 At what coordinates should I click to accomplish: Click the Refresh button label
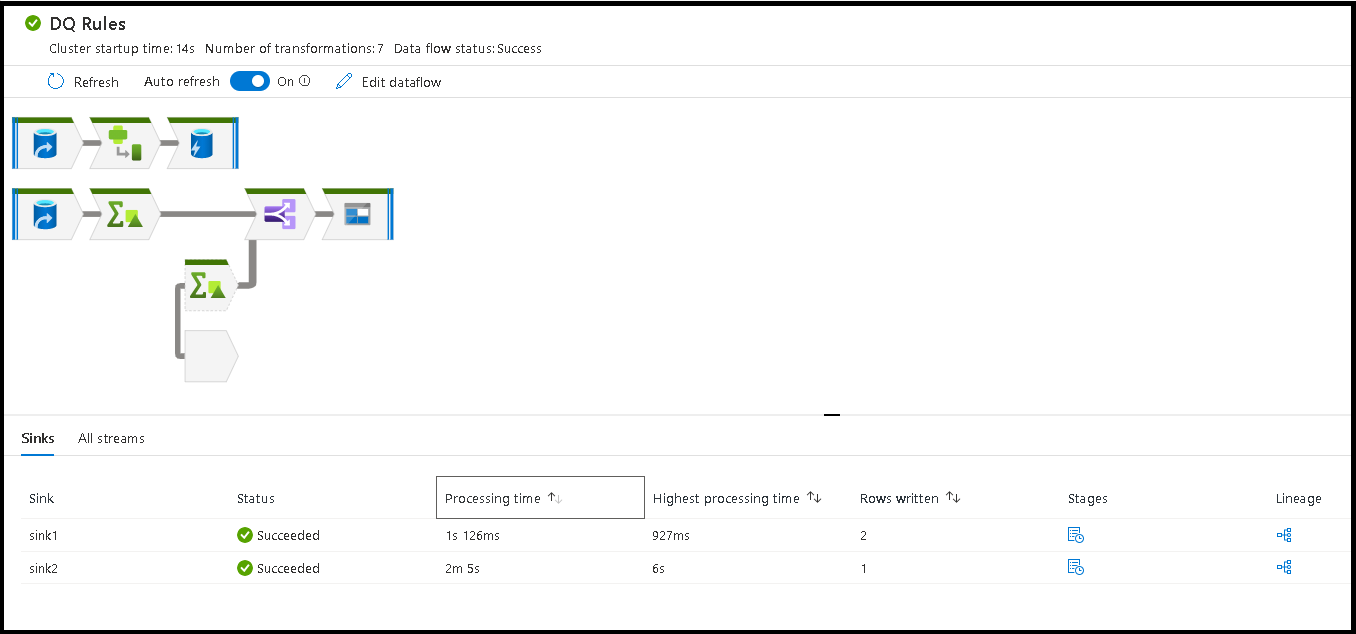[x=94, y=81]
